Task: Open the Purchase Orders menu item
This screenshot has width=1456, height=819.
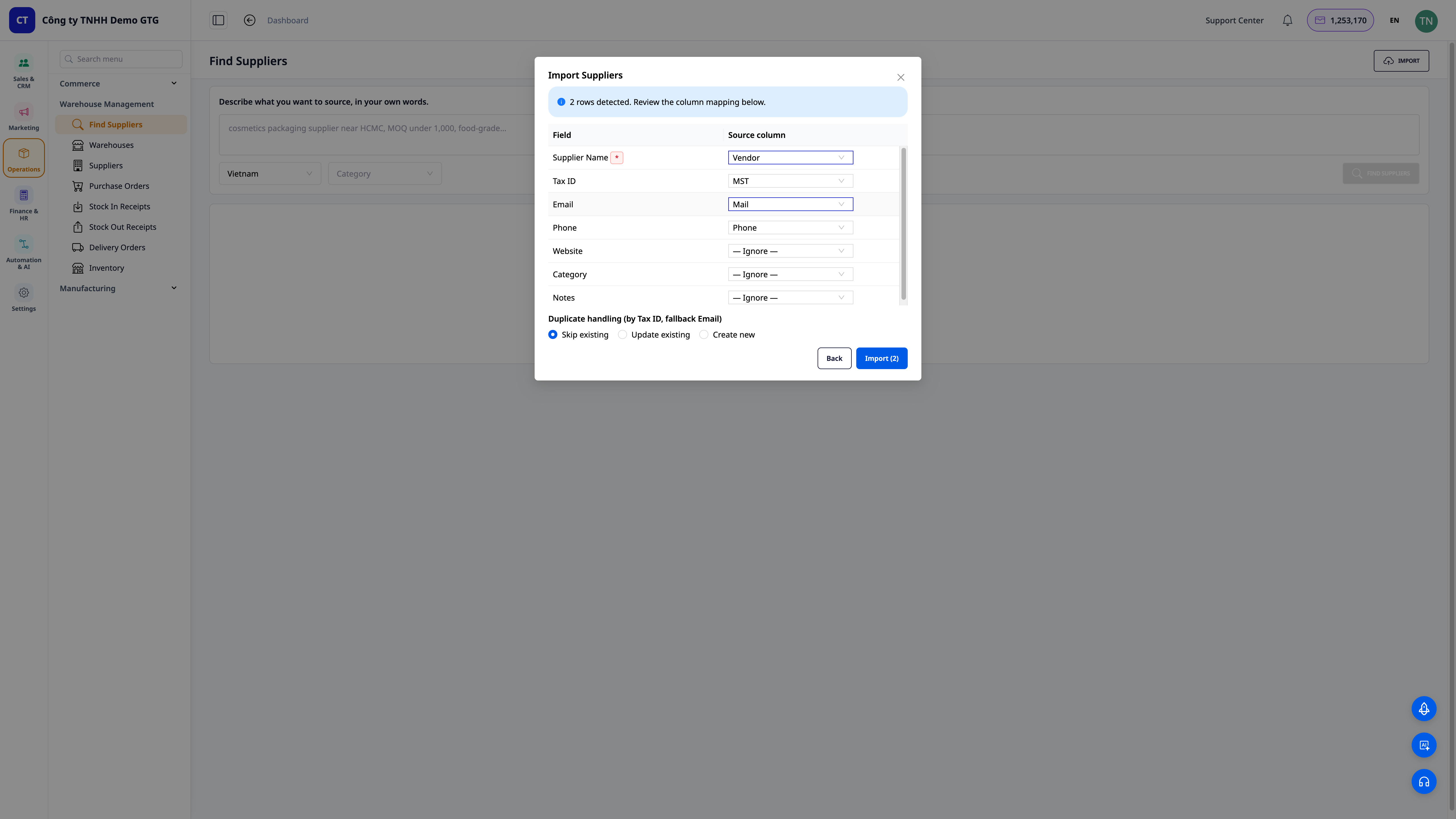Action: click(121, 186)
